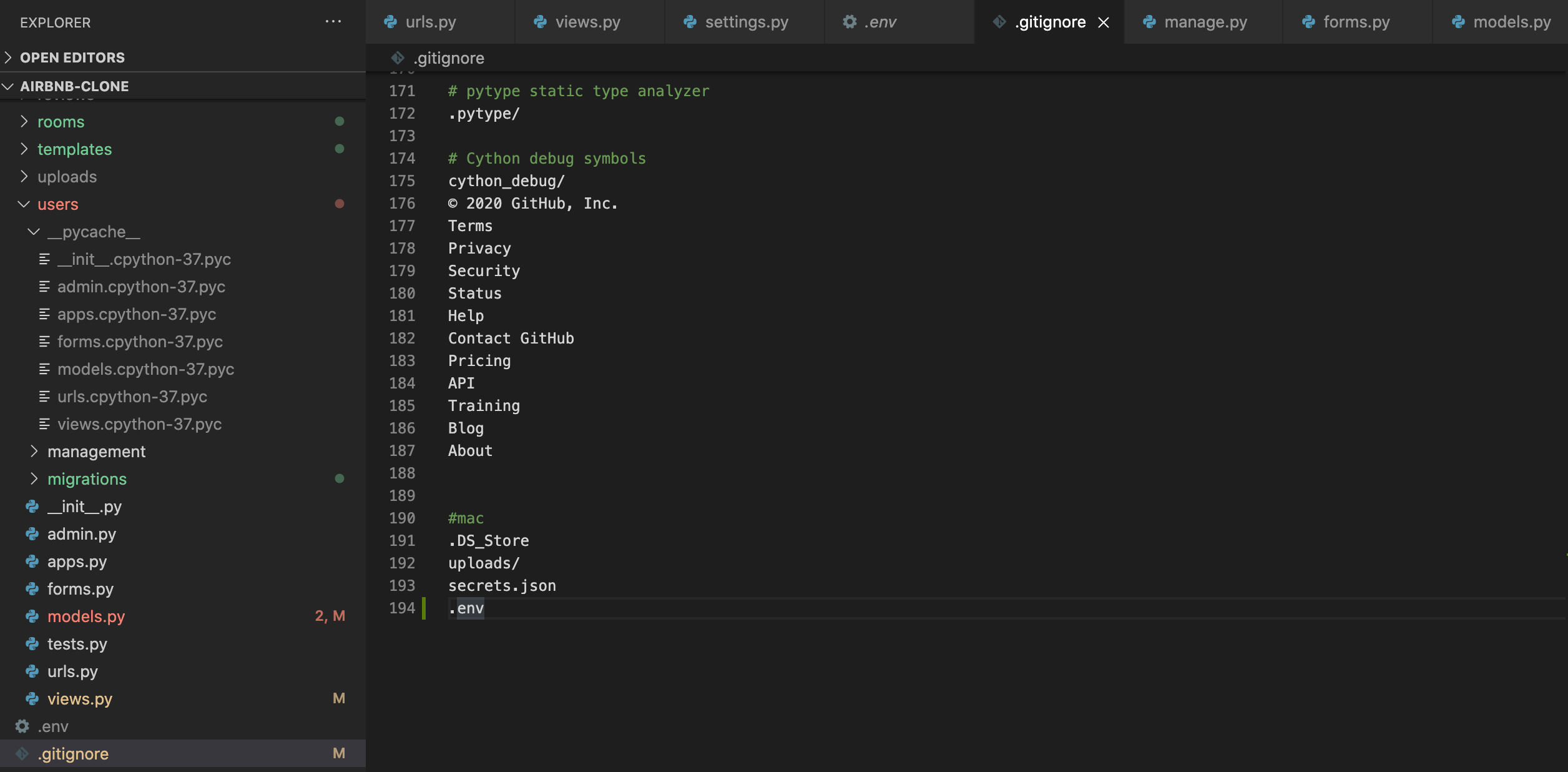Collapse the __pycache__ folder
This screenshot has width=1568, height=772.
[x=34, y=232]
